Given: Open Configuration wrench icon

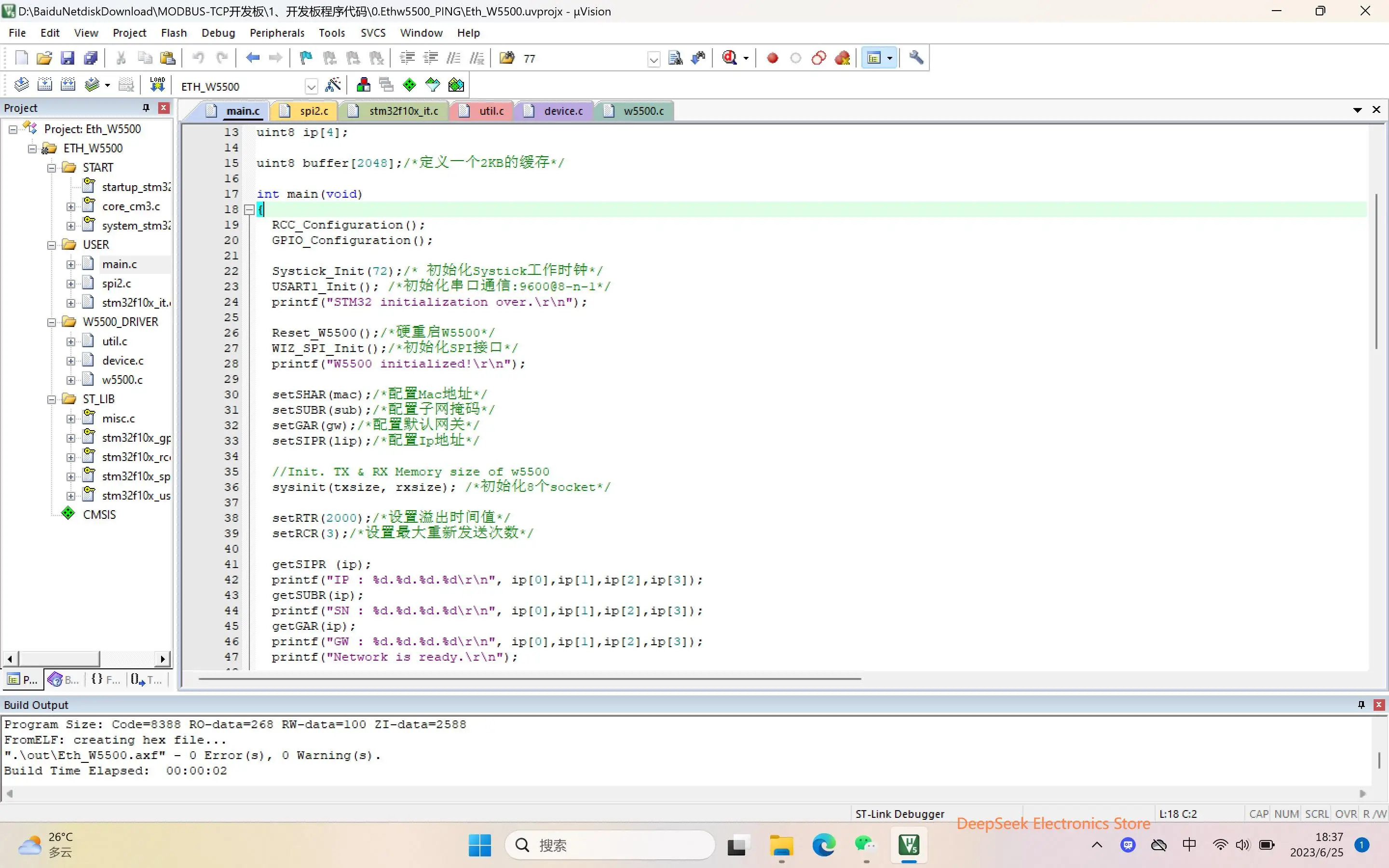Looking at the screenshot, I should click(x=917, y=58).
